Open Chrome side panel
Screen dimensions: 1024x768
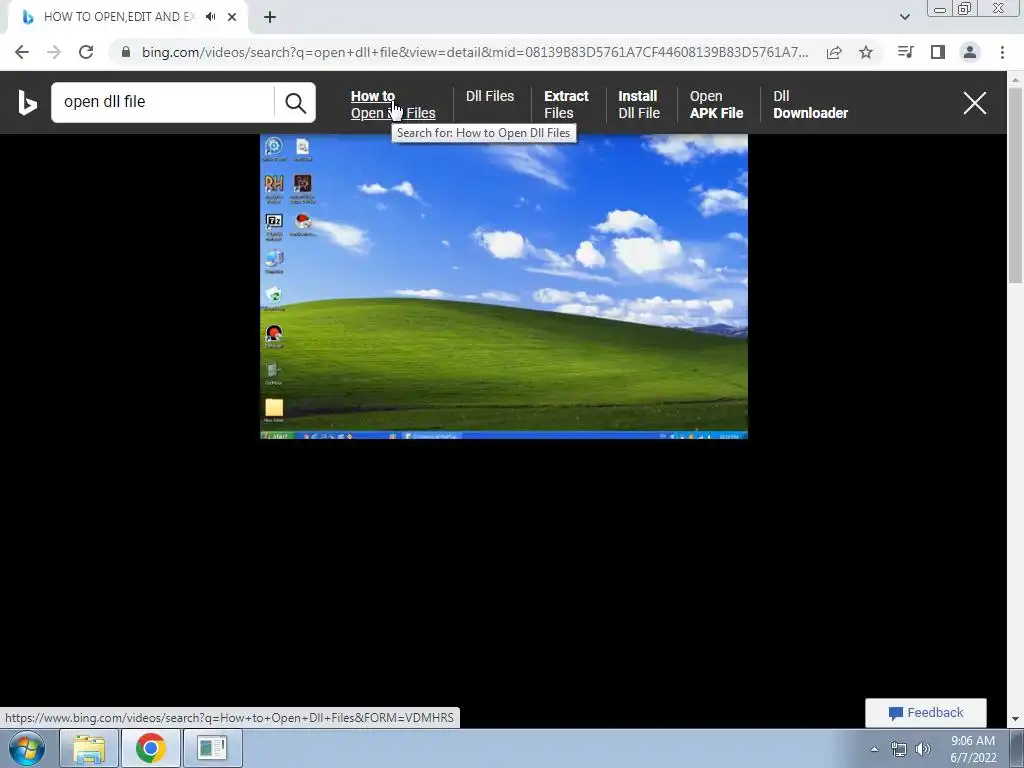click(938, 52)
